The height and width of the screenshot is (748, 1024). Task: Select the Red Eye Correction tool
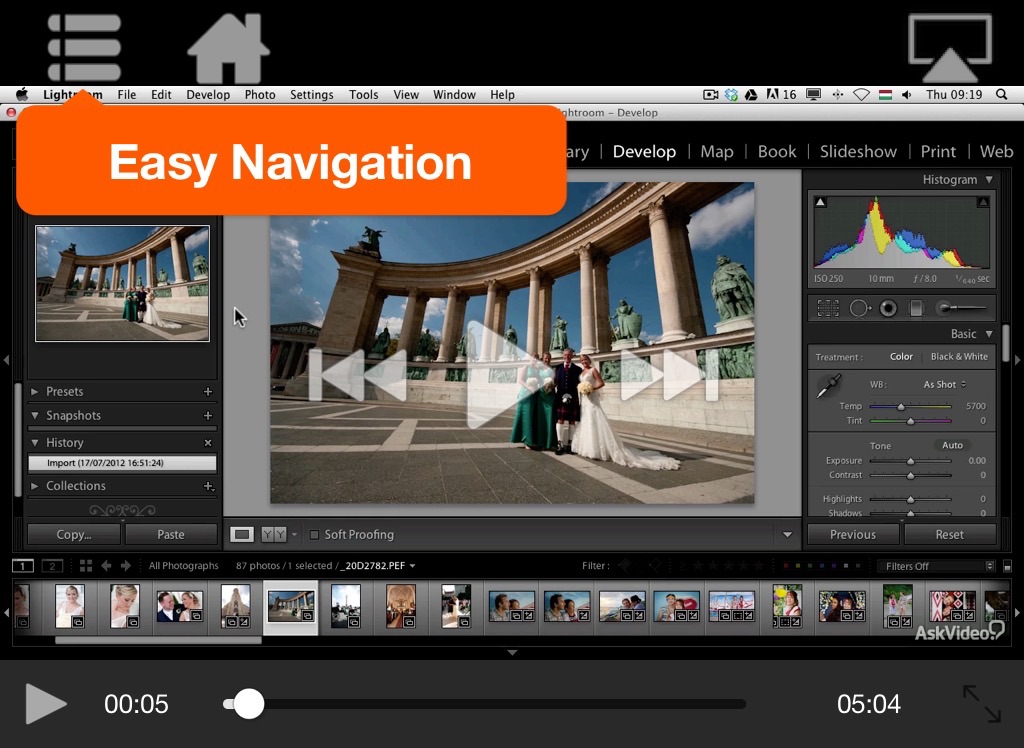click(887, 309)
